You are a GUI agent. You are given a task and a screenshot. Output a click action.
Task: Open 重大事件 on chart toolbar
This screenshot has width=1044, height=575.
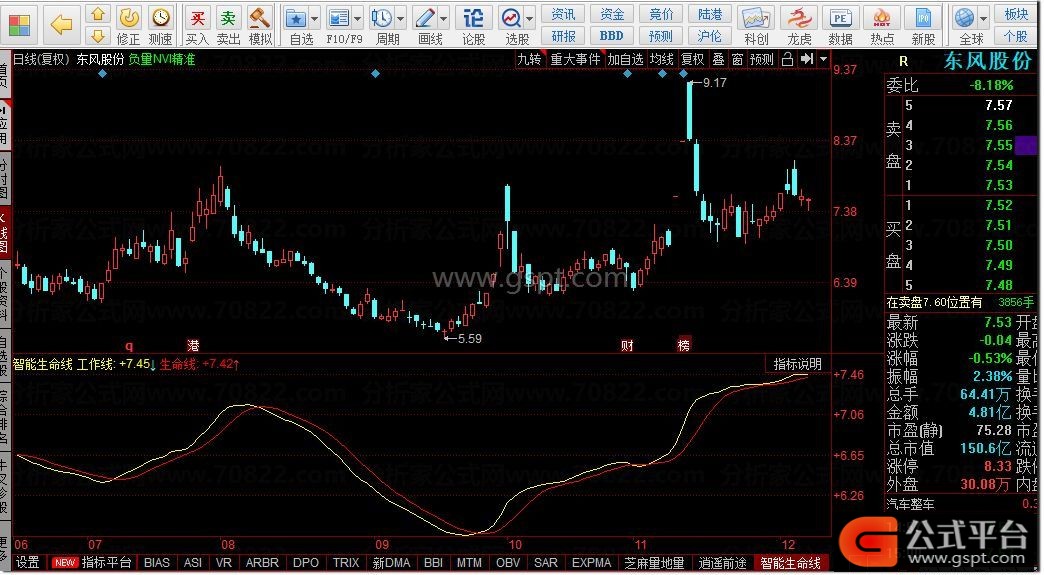[x=575, y=59]
